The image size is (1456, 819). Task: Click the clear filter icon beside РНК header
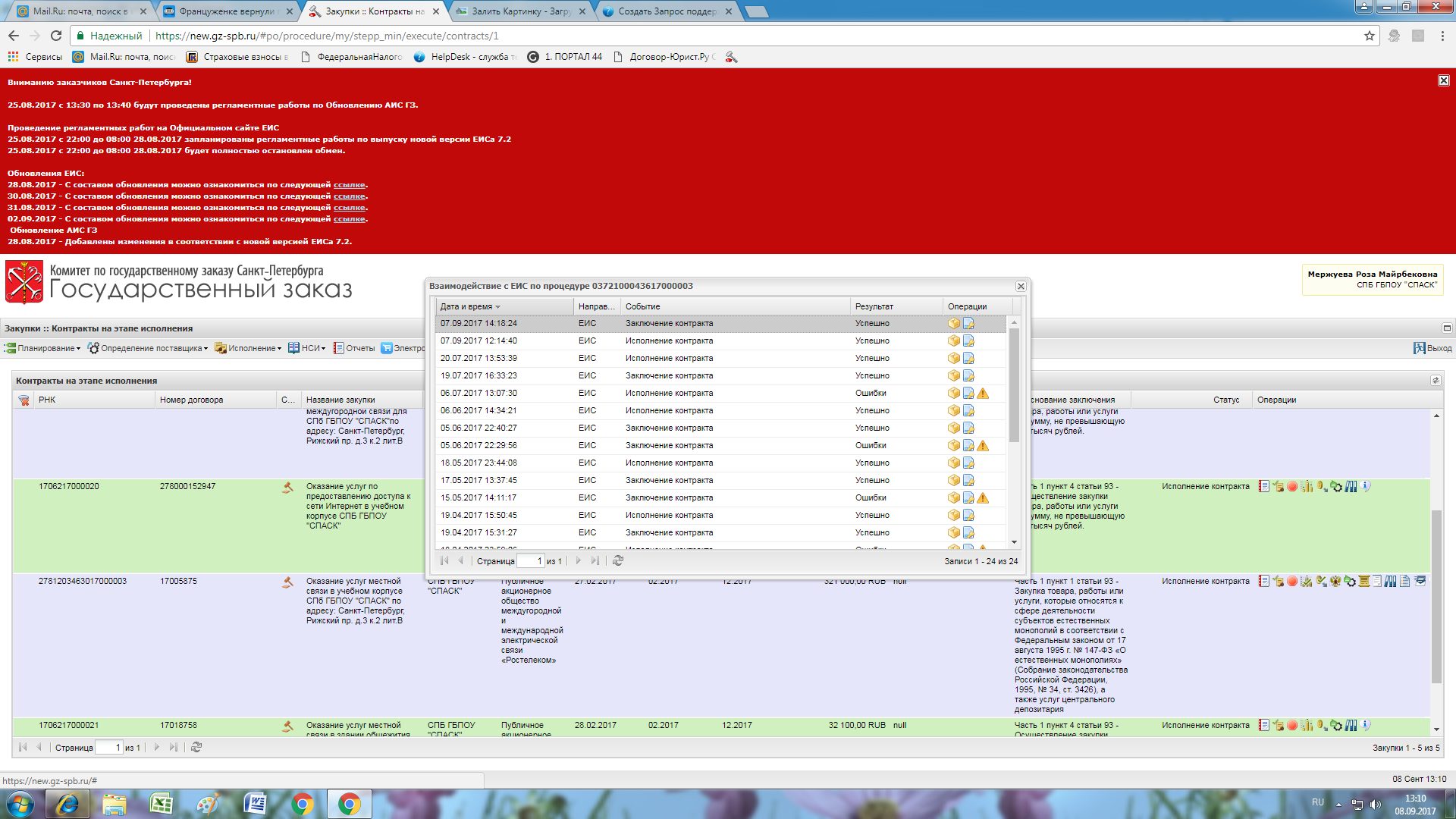pyautogui.click(x=24, y=400)
